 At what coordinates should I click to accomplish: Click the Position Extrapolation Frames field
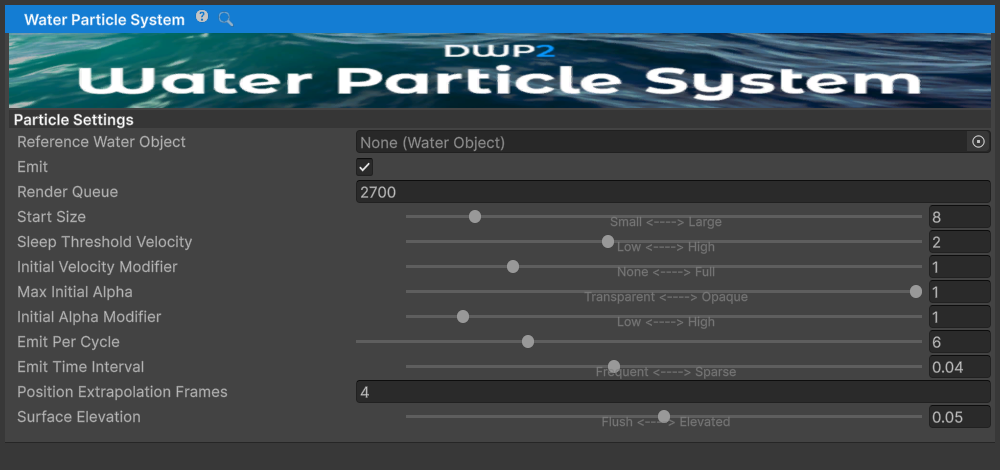pyautogui.click(x=673, y=392)
